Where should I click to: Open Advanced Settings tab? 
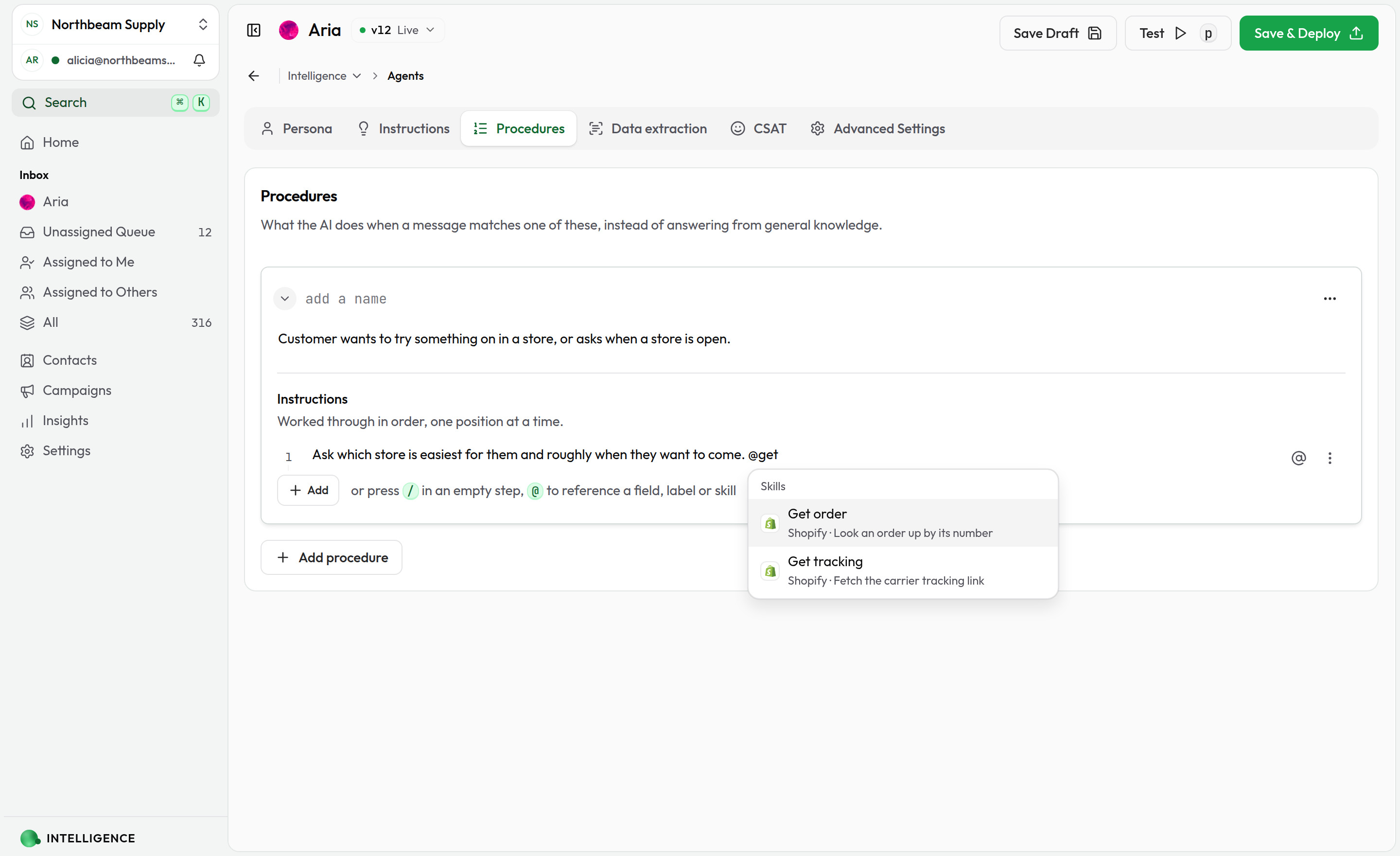(x=878, y=129)
